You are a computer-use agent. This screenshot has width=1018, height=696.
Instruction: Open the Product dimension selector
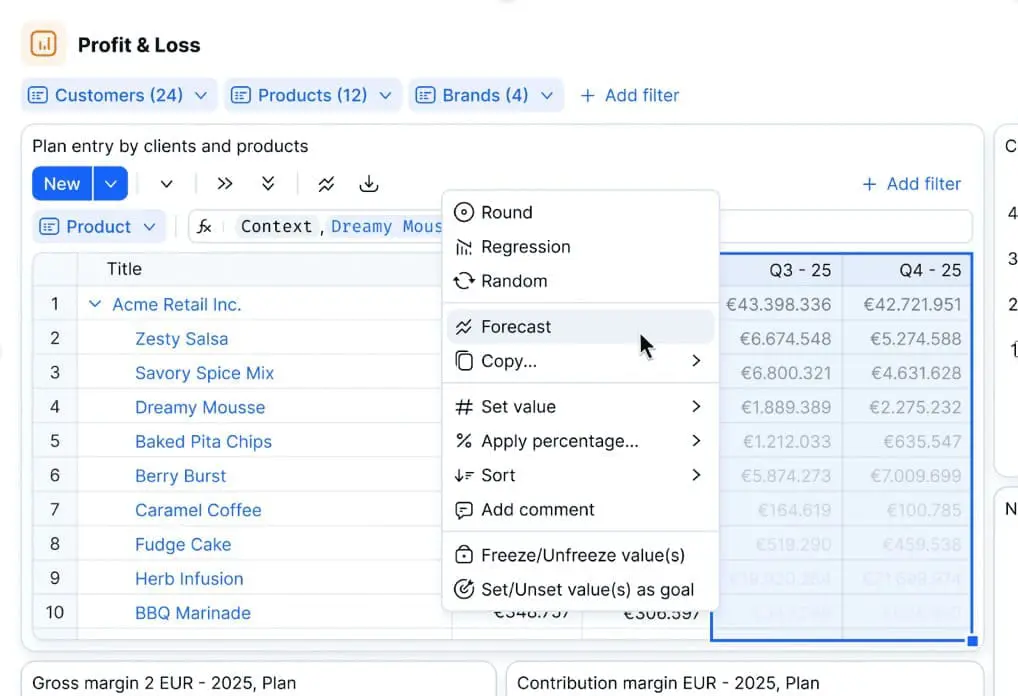coord(98,226)
